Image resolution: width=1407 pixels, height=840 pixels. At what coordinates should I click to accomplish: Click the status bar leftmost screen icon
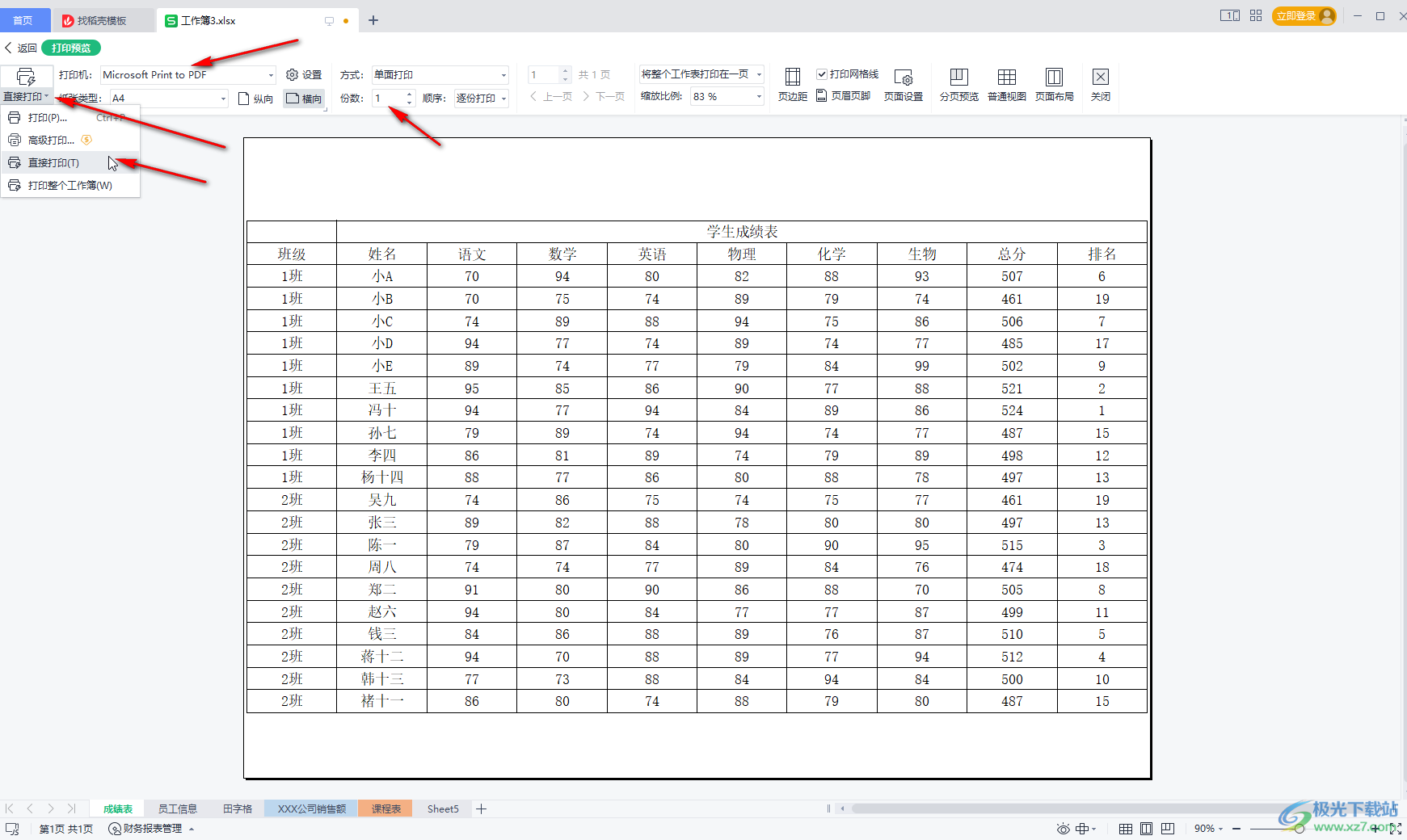coord(12,829)
